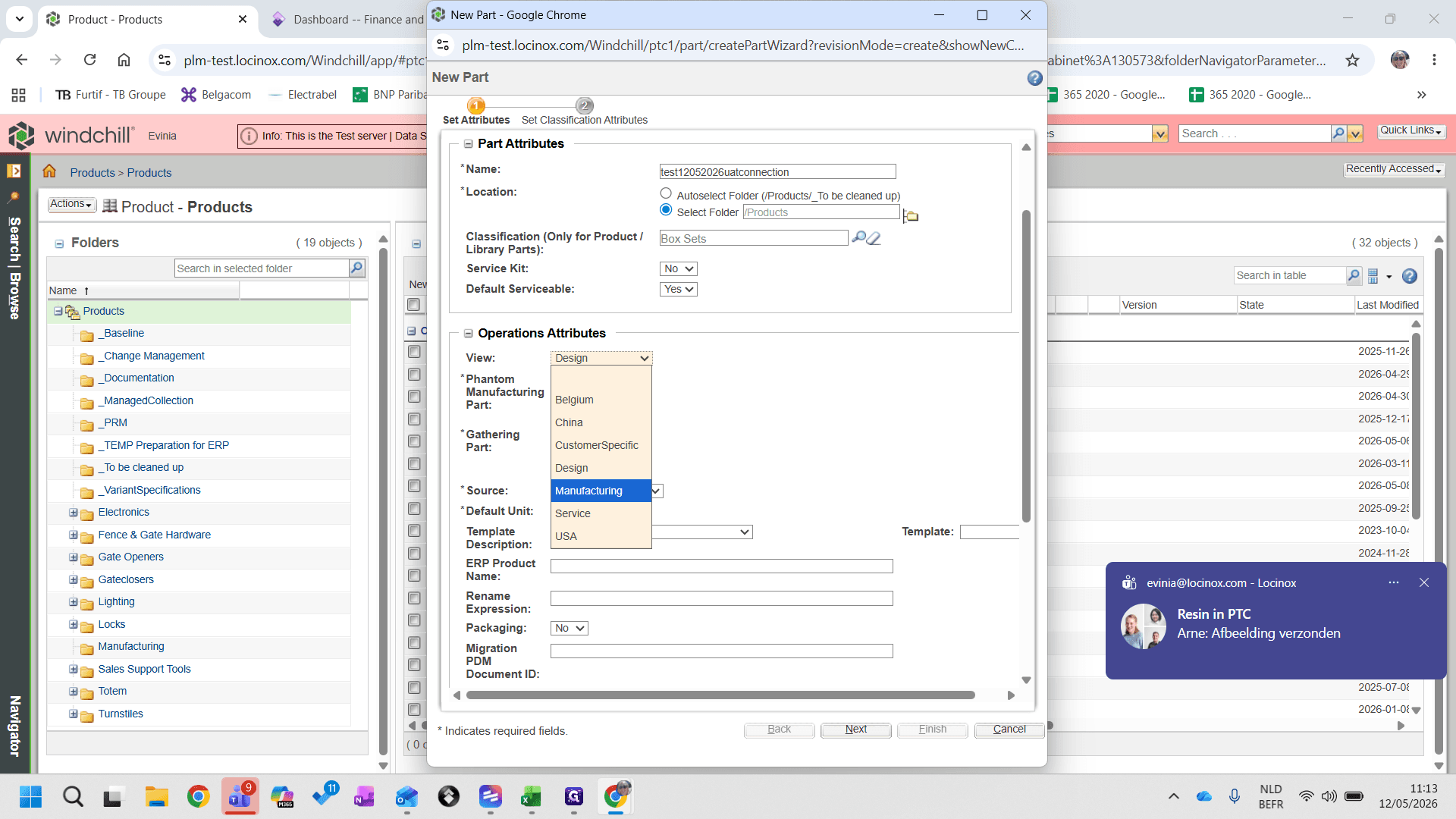Open the folder browse icon next to Select Folder

(x=911, y=215)
